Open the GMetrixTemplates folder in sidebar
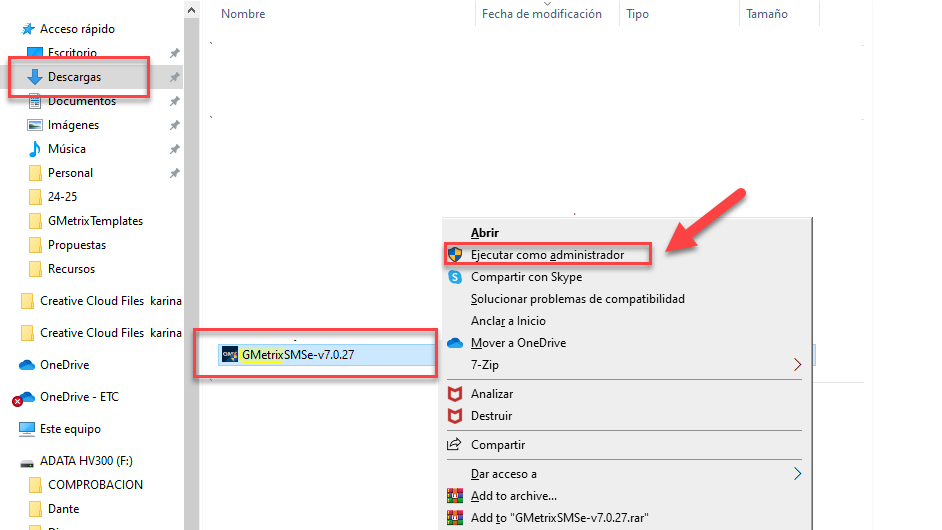The width and height of the screenshot is (942, 530). (x=95, y=221)
